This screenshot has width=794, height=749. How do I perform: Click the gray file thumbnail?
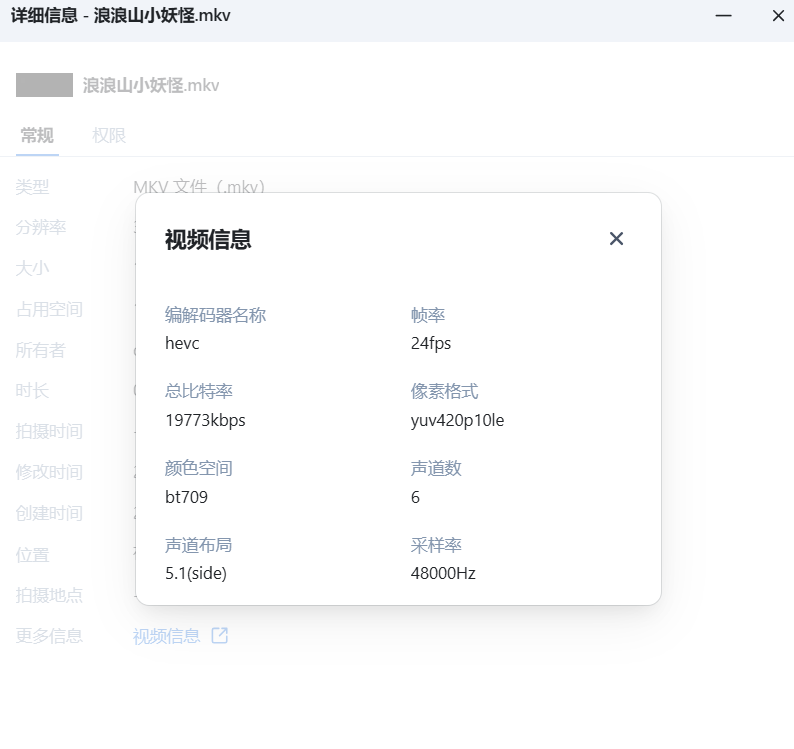[44, 85]
